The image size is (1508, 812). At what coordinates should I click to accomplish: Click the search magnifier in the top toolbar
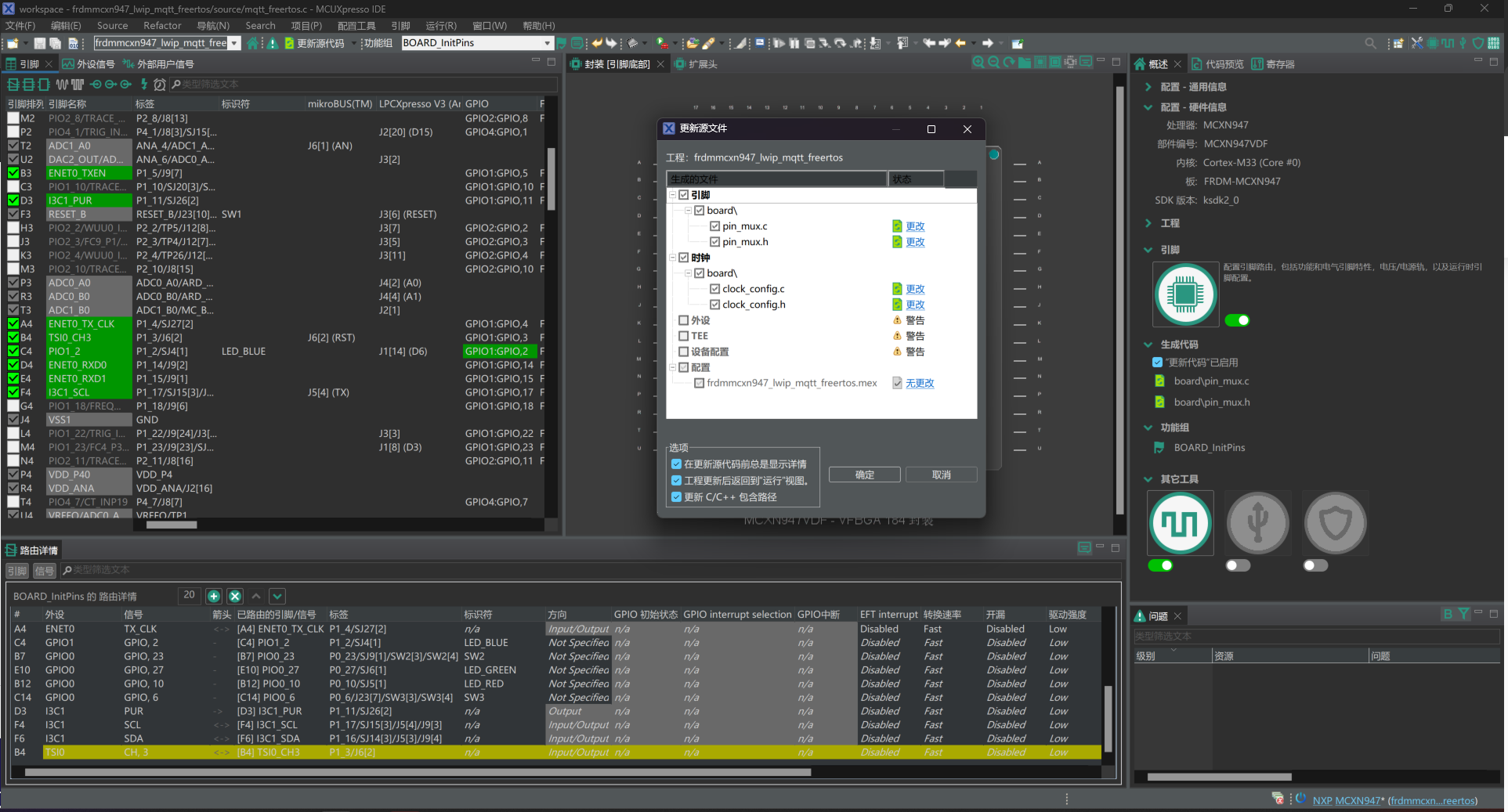pos(1370,43)
